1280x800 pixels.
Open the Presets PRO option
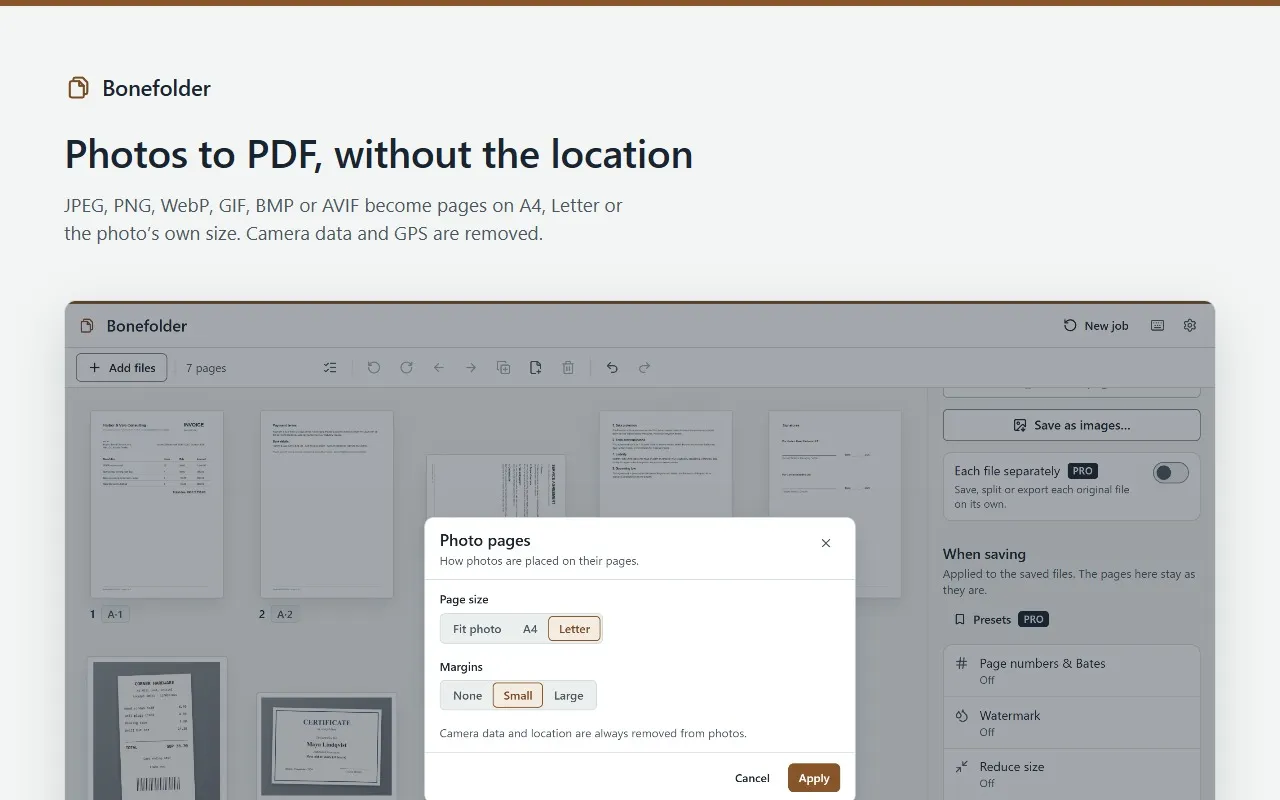1001,620
